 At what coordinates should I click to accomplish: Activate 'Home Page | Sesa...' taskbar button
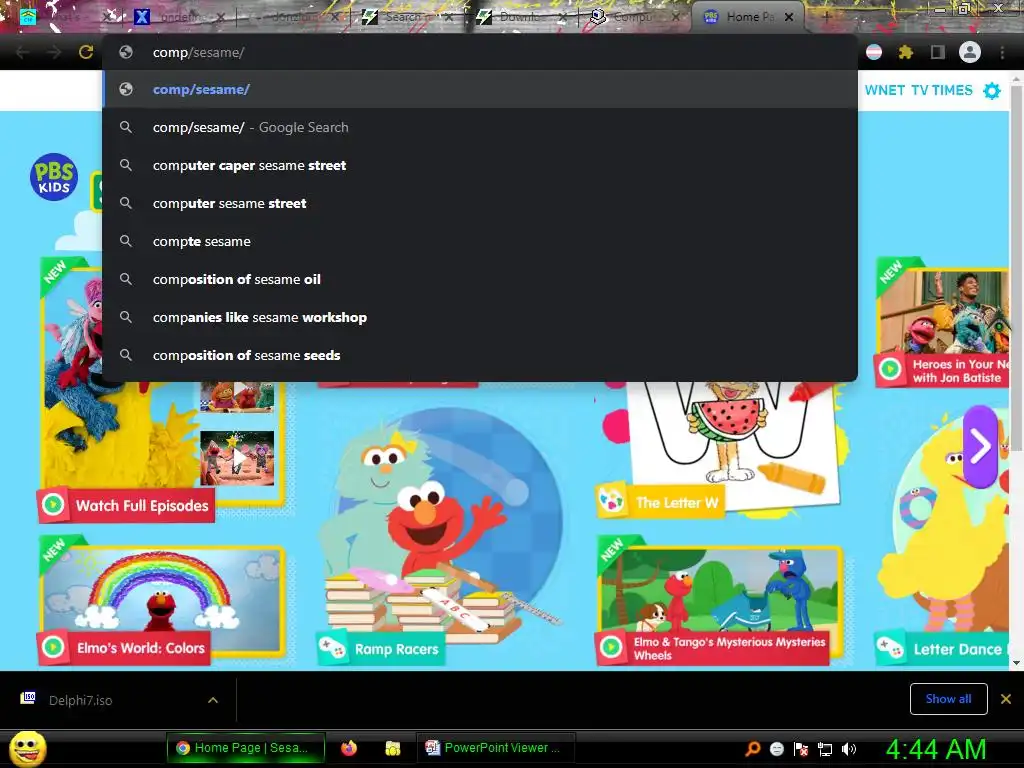[246, 748]
